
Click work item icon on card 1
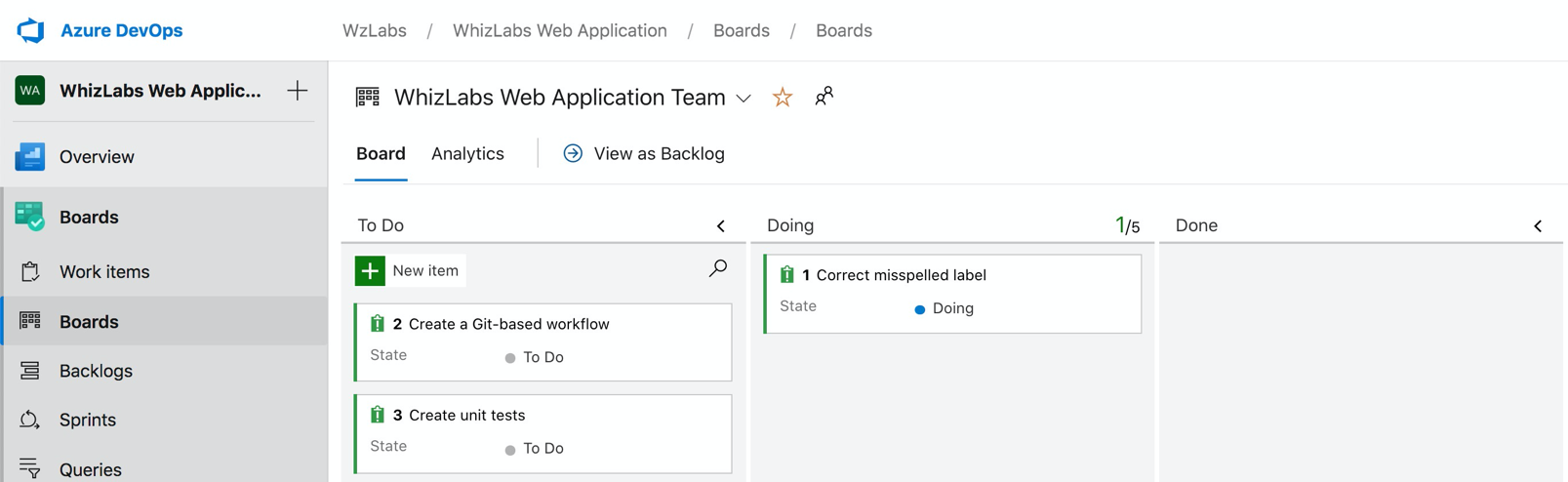[786, 274]
